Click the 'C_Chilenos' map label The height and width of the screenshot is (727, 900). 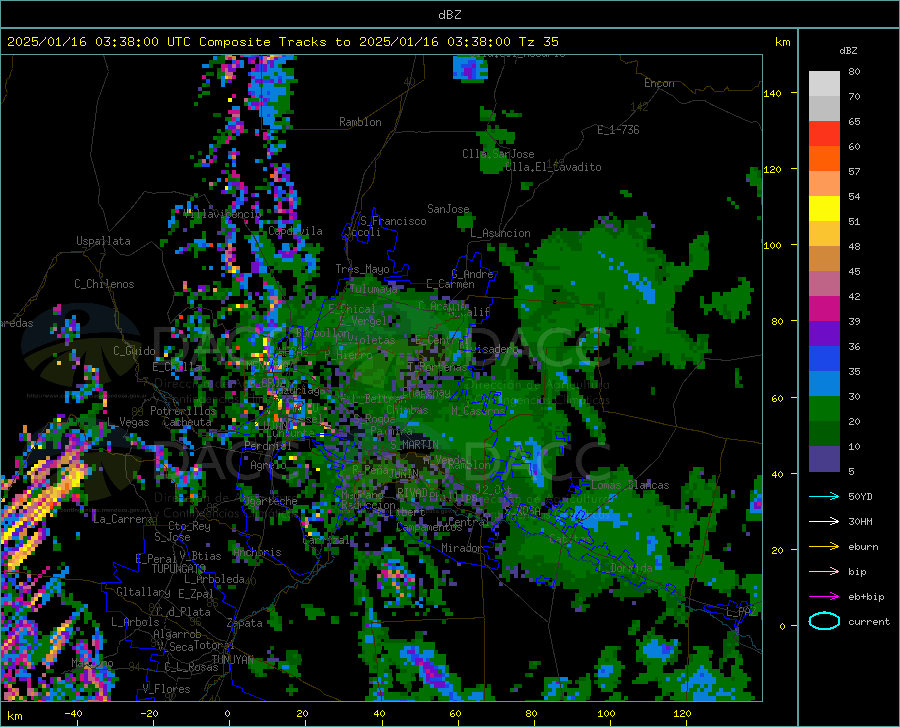[104, 284]
